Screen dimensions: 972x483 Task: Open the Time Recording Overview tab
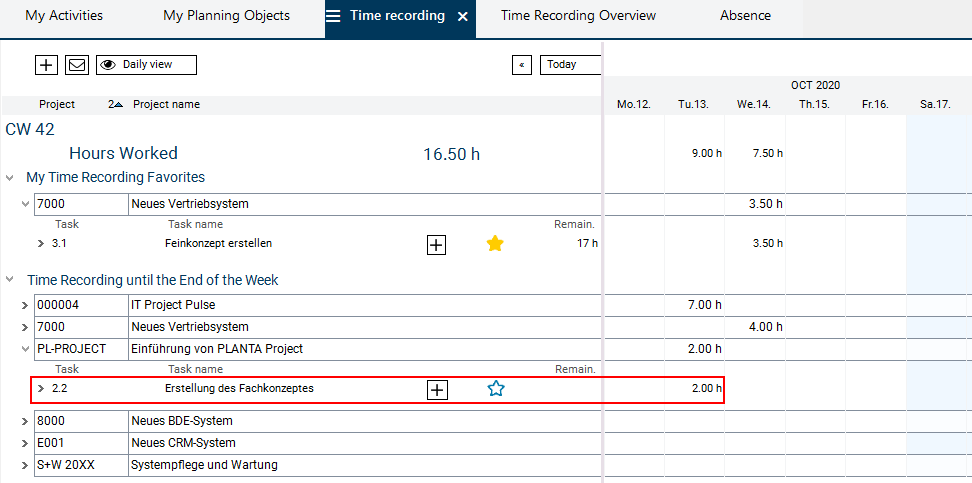tap(578, 16)
